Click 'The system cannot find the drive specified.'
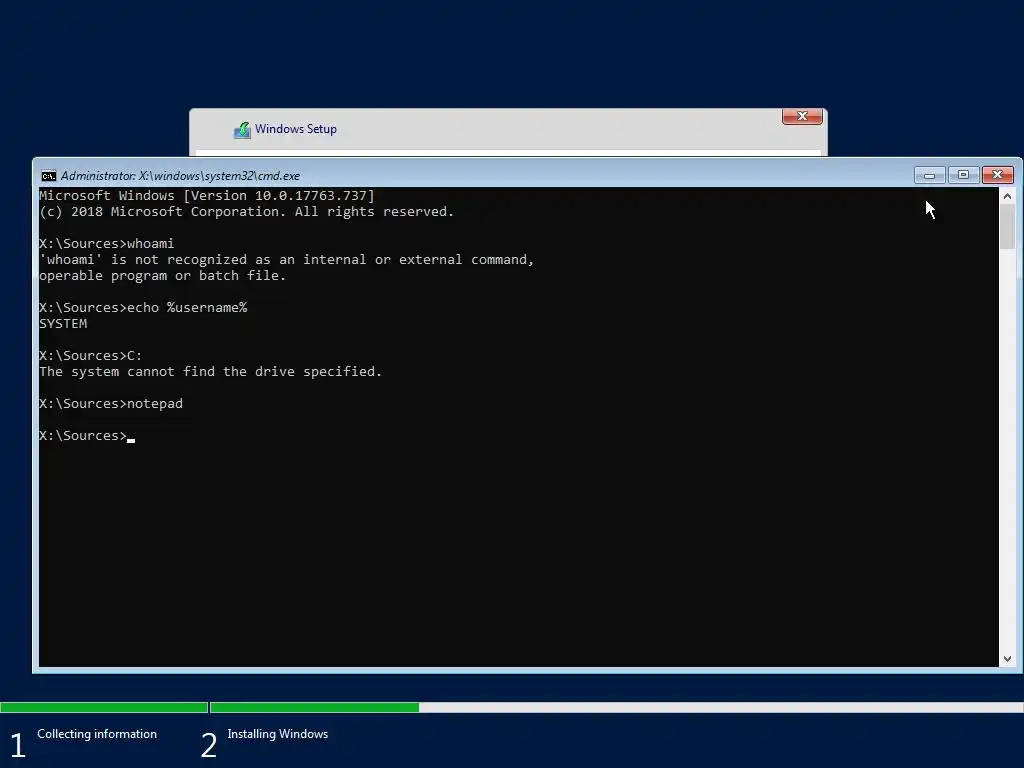1024x768 pixels. point(210,372)
